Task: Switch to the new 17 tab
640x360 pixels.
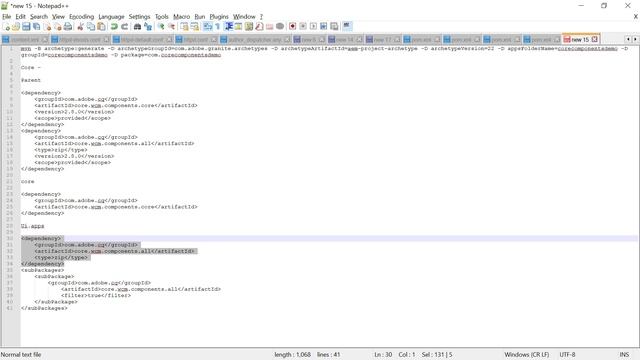Action: [x=383, y=40]
